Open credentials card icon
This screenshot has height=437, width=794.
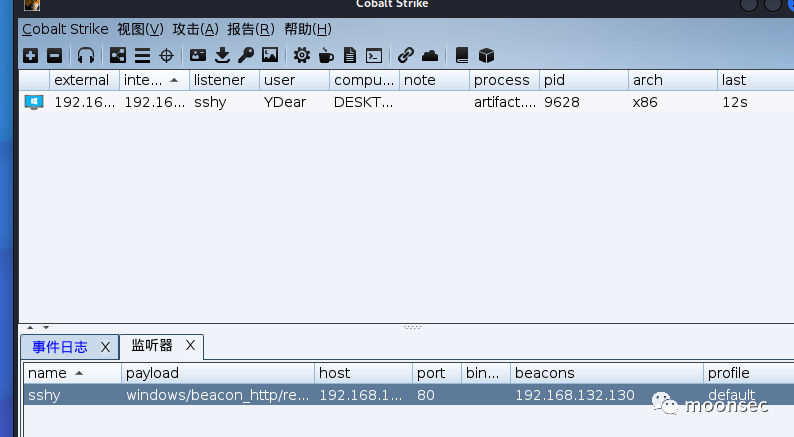197,55
